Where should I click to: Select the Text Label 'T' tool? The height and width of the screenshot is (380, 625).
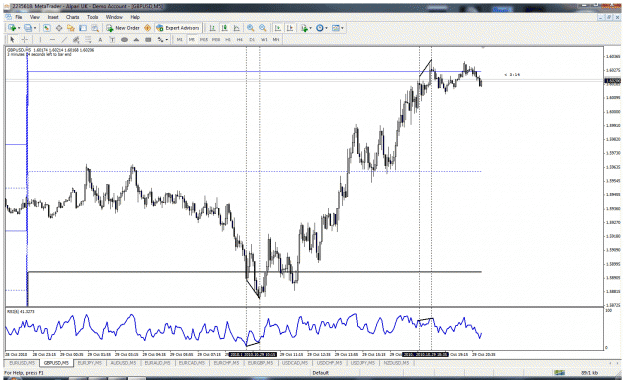[112, 39]
